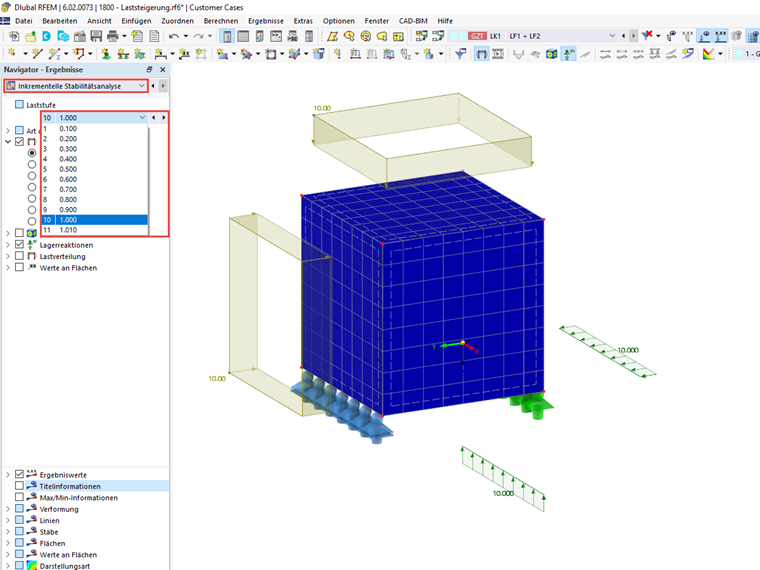Click the undo arrow icon
Screen dimensions: 760x570
174,36
